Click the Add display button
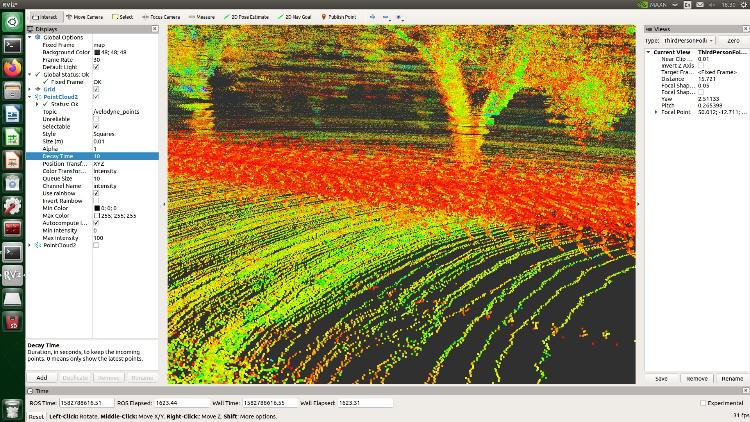 click(42, 378)
